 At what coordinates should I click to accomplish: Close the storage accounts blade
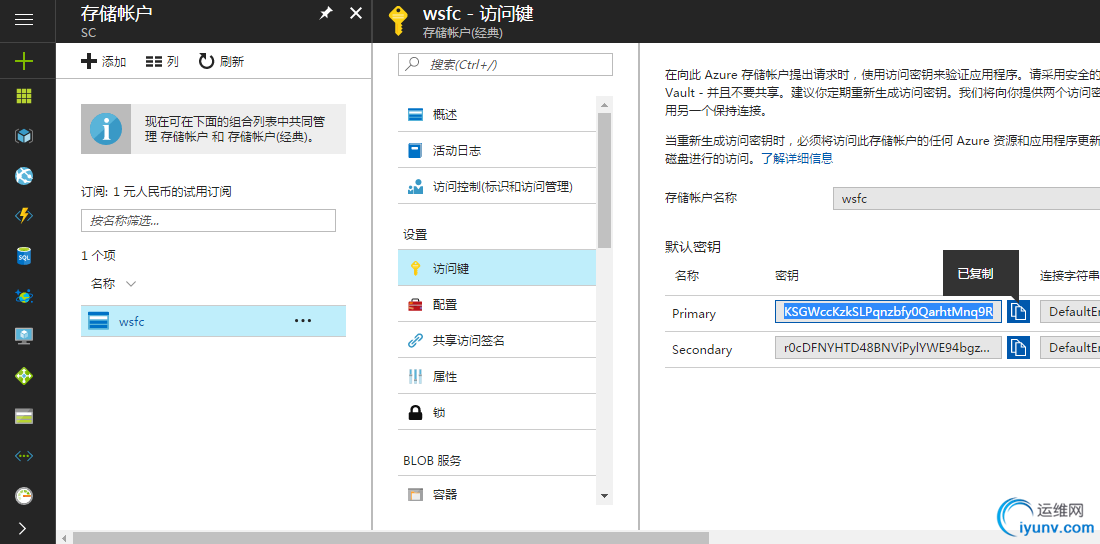(356, 13)
